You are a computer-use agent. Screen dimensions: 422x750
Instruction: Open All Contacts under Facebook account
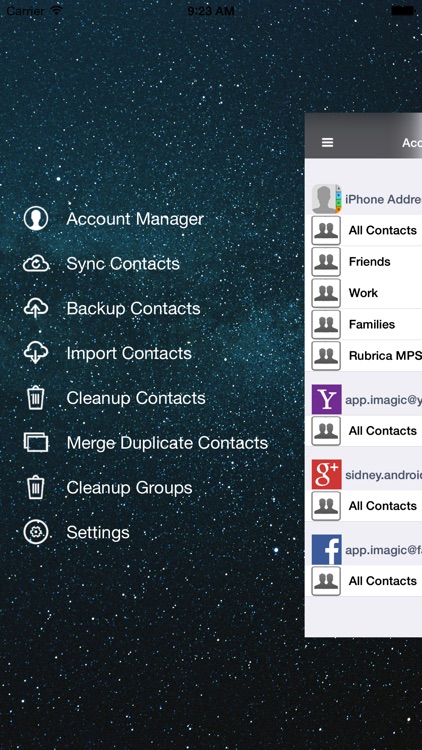(364, 581)
